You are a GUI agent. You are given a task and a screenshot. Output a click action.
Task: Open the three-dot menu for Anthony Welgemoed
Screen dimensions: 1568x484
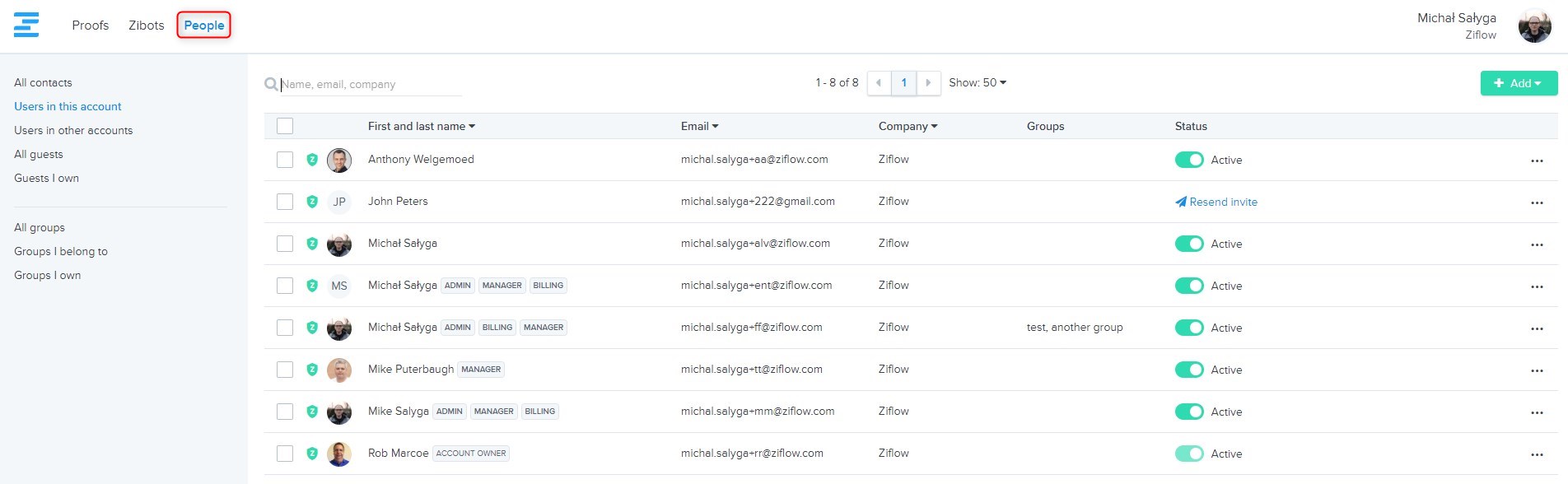pos(1536,161)
